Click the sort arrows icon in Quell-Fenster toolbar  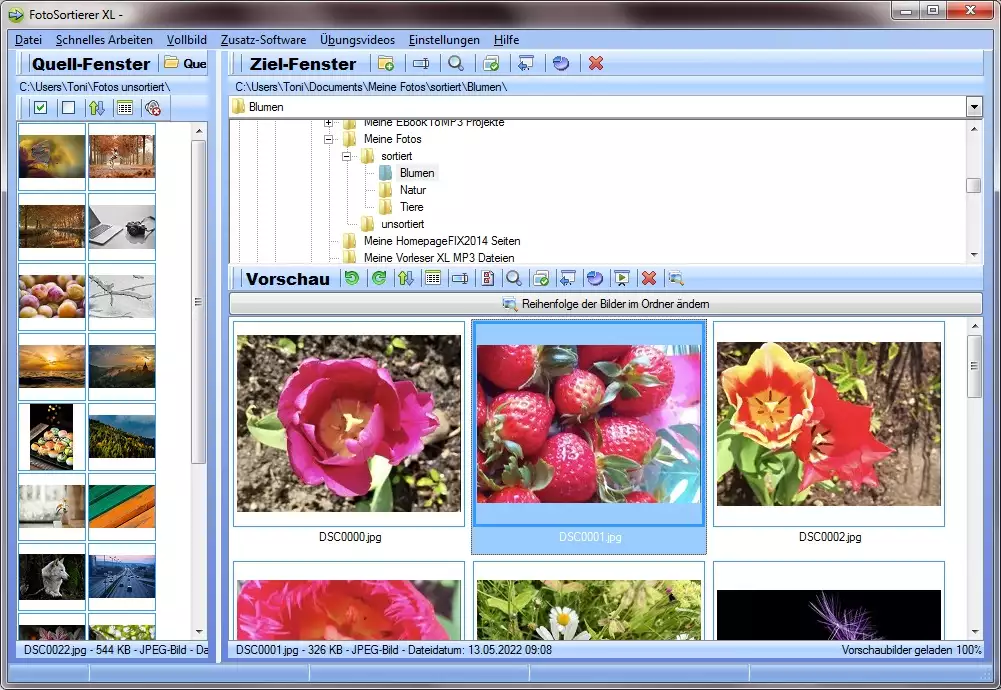[96, 108]
